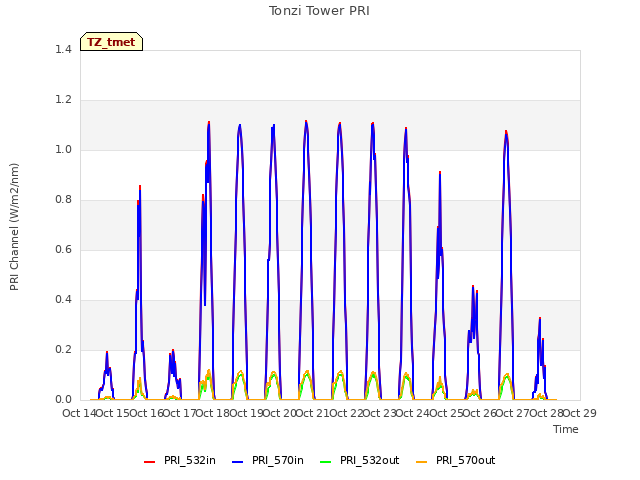Click the Time axis label
Screen dimensions: 640x480
tap(566, 429)
